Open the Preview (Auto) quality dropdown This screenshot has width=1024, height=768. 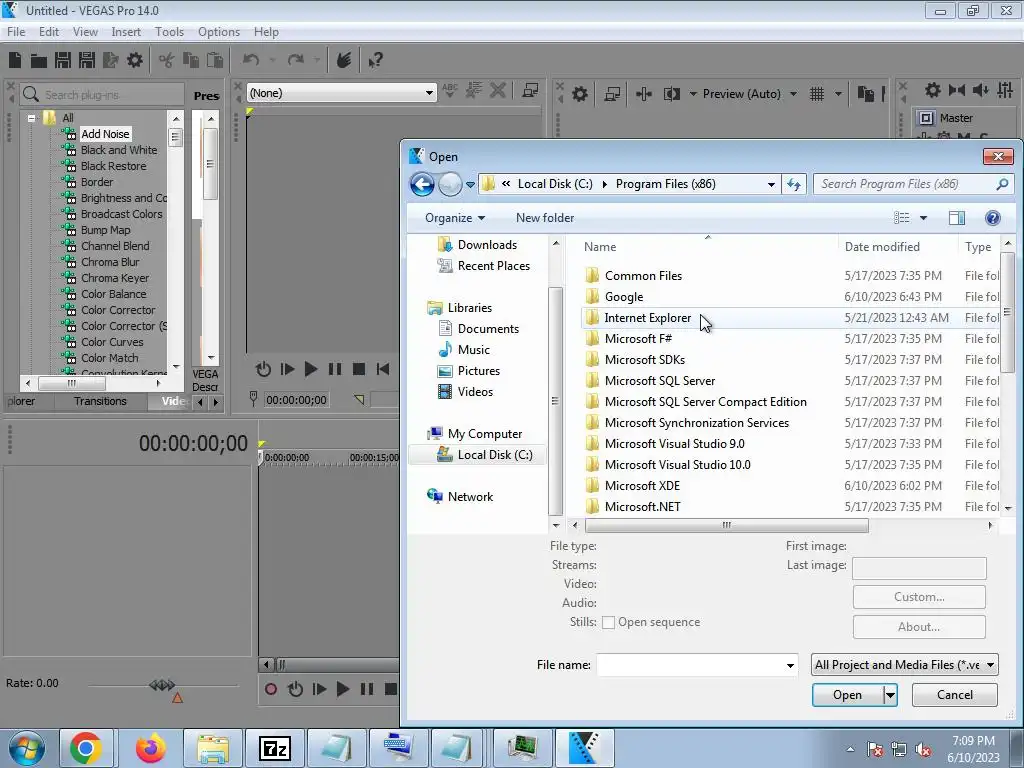793,94
